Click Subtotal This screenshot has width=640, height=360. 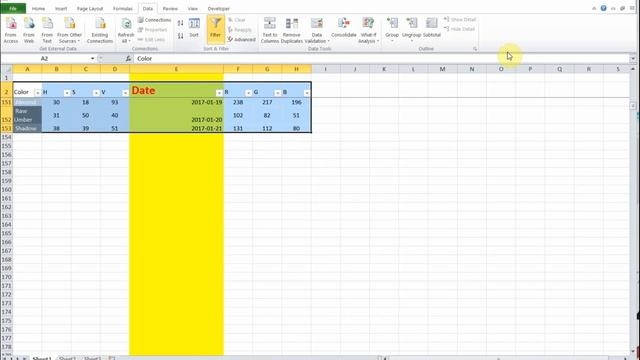(x=431, y=28)
